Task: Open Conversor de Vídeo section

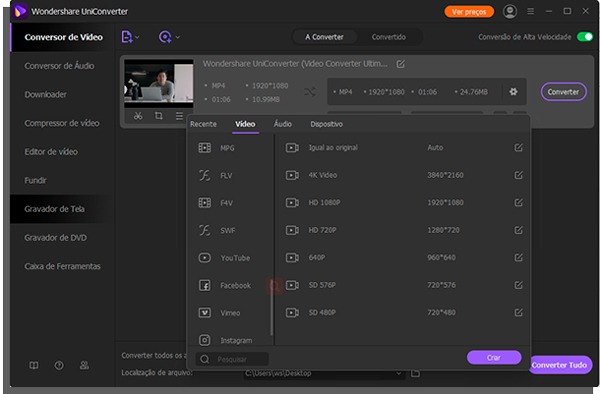Action: pos(63,37)
